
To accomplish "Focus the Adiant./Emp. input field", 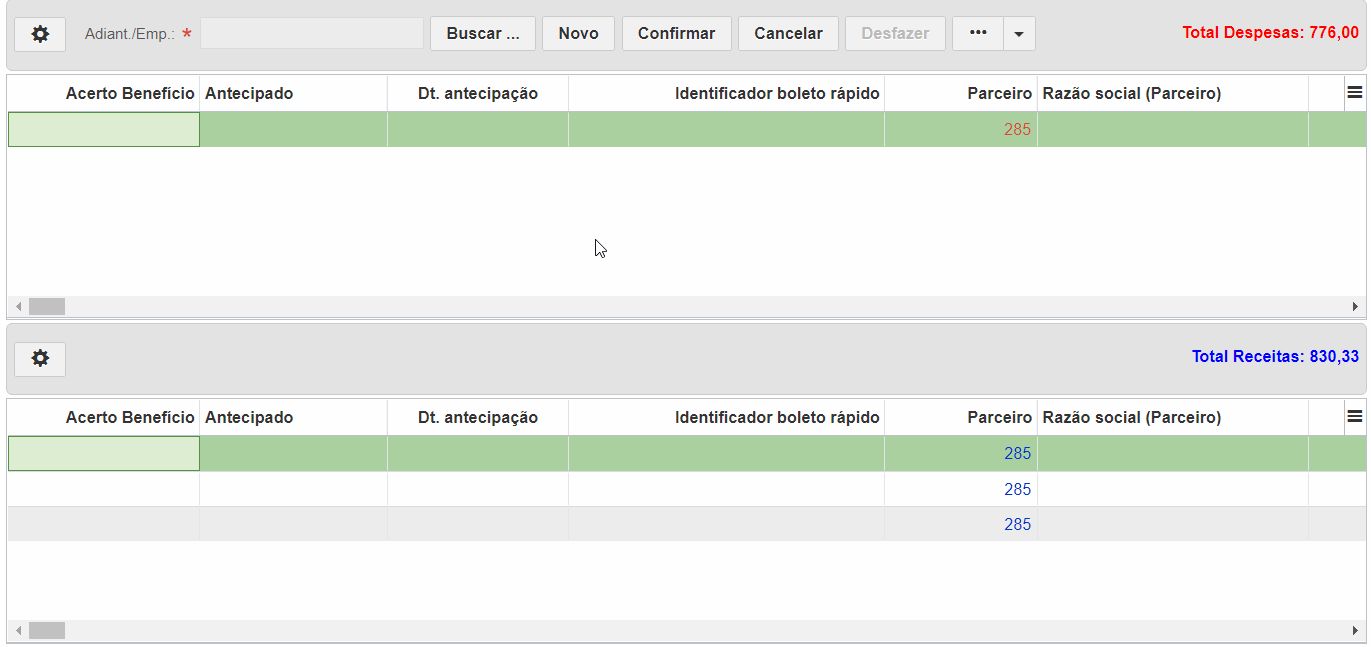I will (312, 33).
